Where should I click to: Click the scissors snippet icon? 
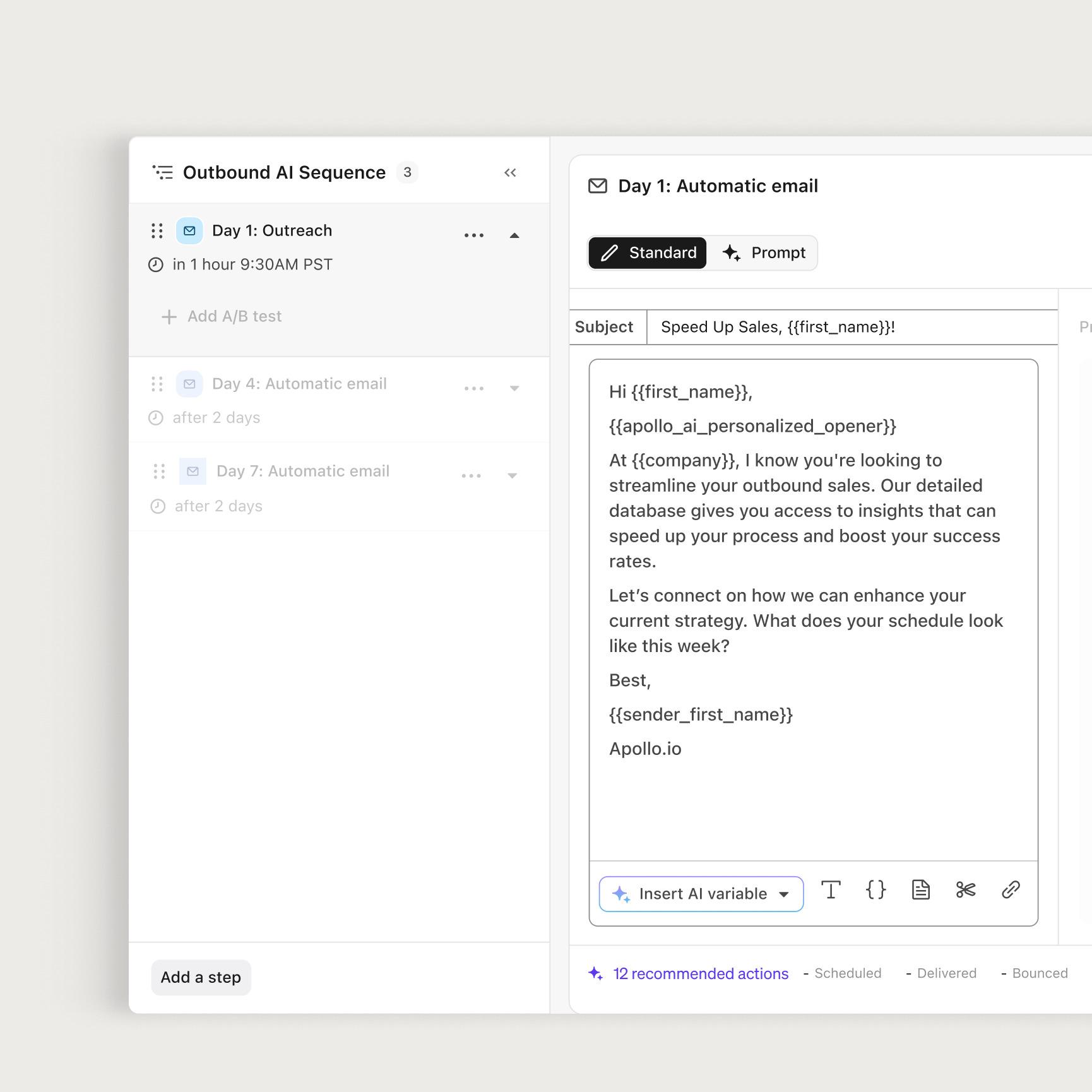click(x=966, y=890)
